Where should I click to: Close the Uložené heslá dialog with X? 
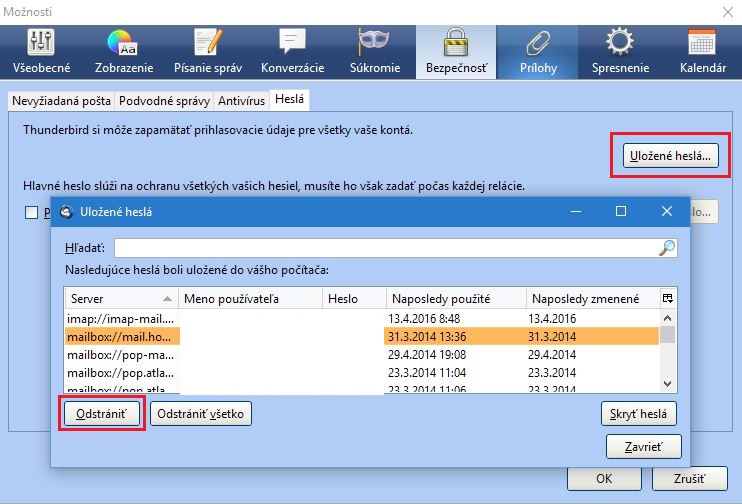click(667, 211)
